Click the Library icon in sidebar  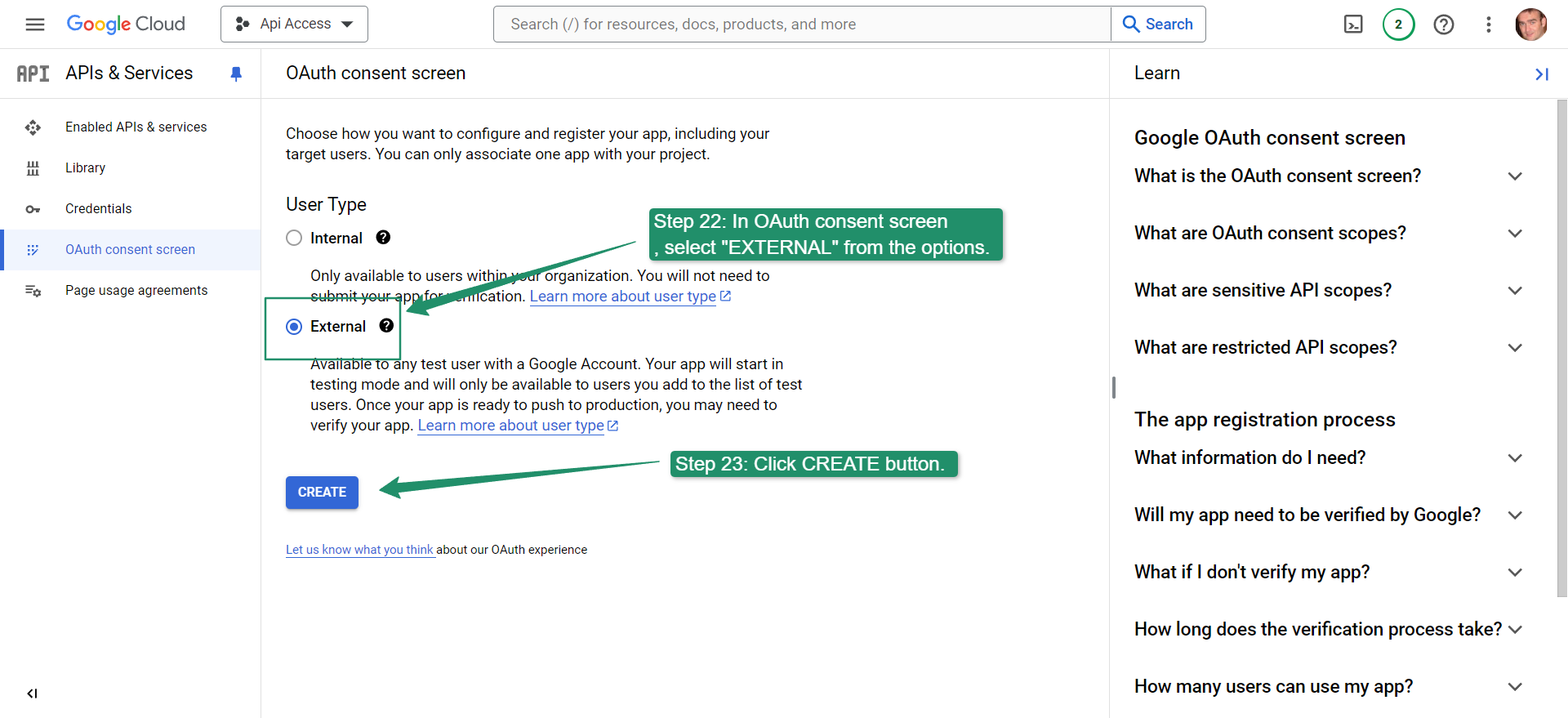tap(33, 168)
